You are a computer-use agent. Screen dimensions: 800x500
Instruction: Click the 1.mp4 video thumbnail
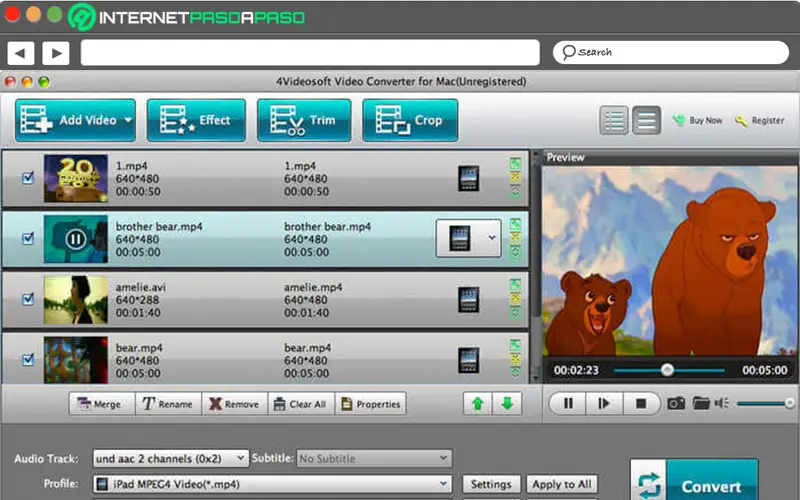tap(76, 179)
